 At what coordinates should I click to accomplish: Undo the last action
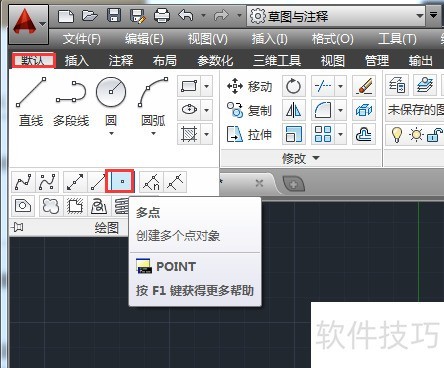click(186, 15)
